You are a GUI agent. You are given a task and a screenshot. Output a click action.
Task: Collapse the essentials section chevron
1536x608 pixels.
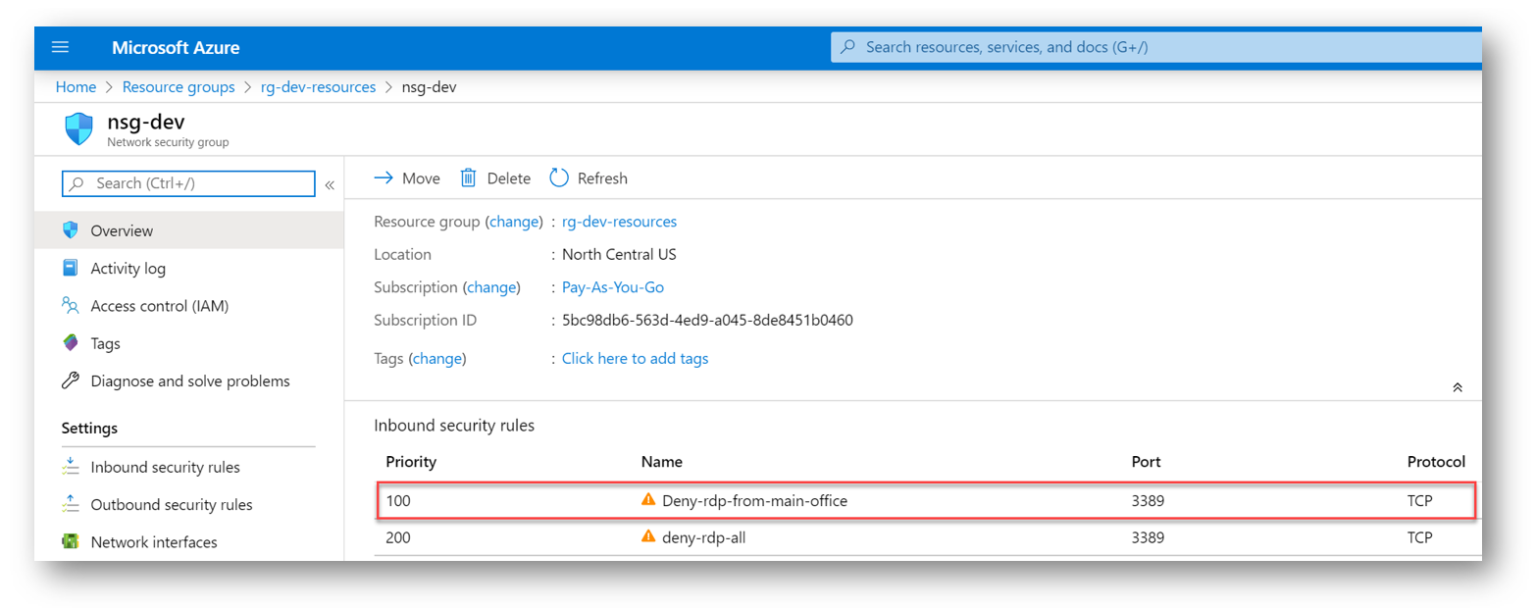[1458, 387]
